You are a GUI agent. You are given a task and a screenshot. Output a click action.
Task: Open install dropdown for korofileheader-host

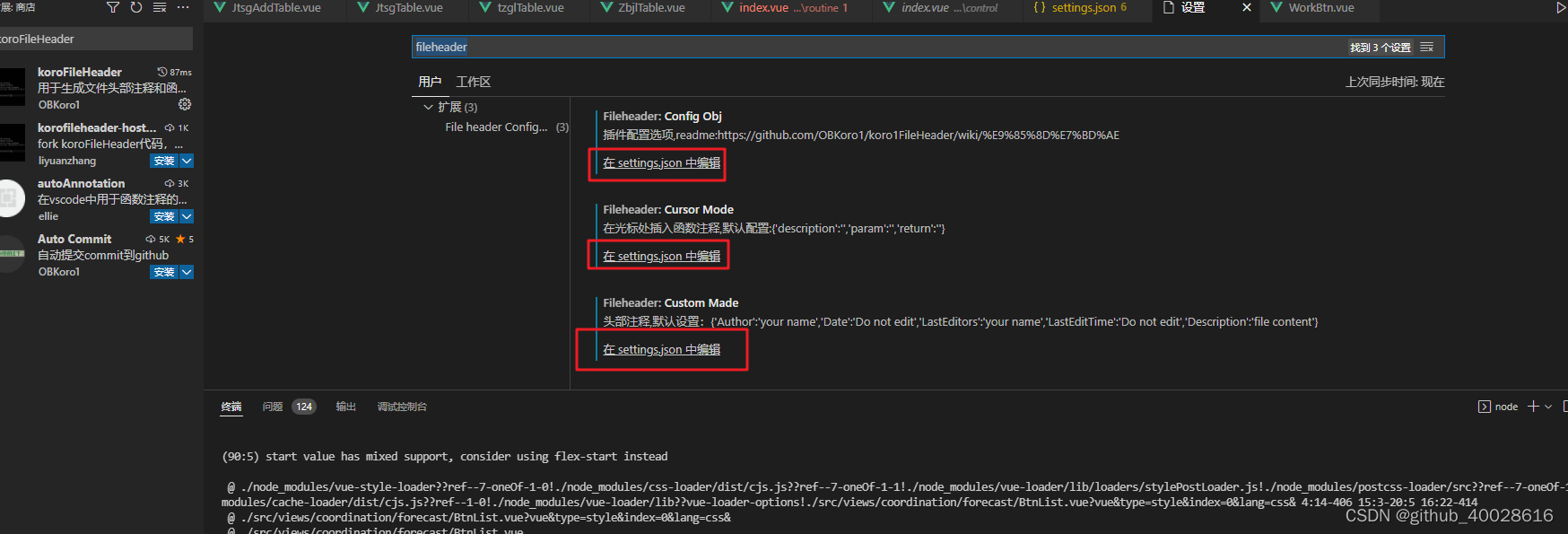pyautogui.click(x=187, y=161)
